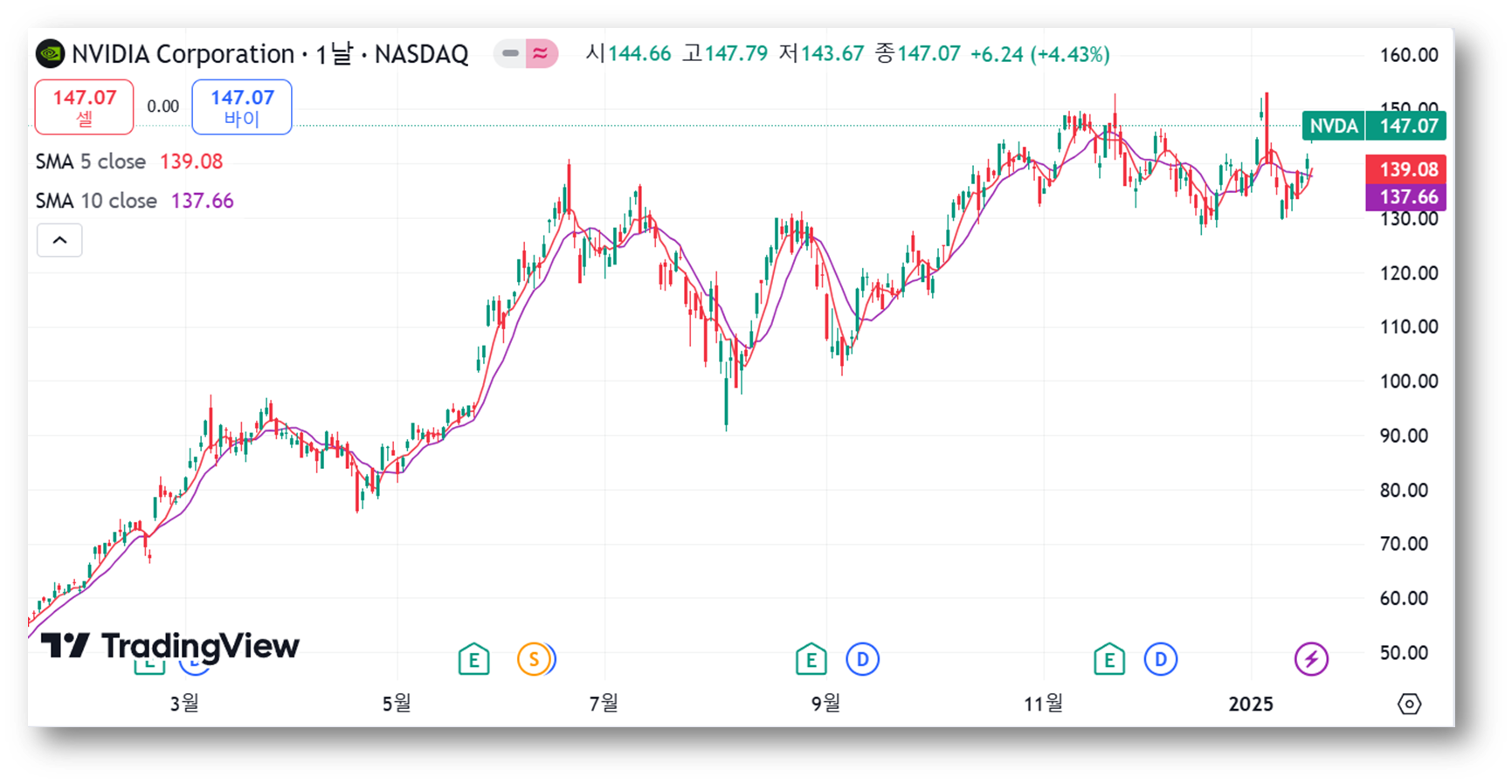
Task: Open the earnings E marker near May
Action: point(473,660)
